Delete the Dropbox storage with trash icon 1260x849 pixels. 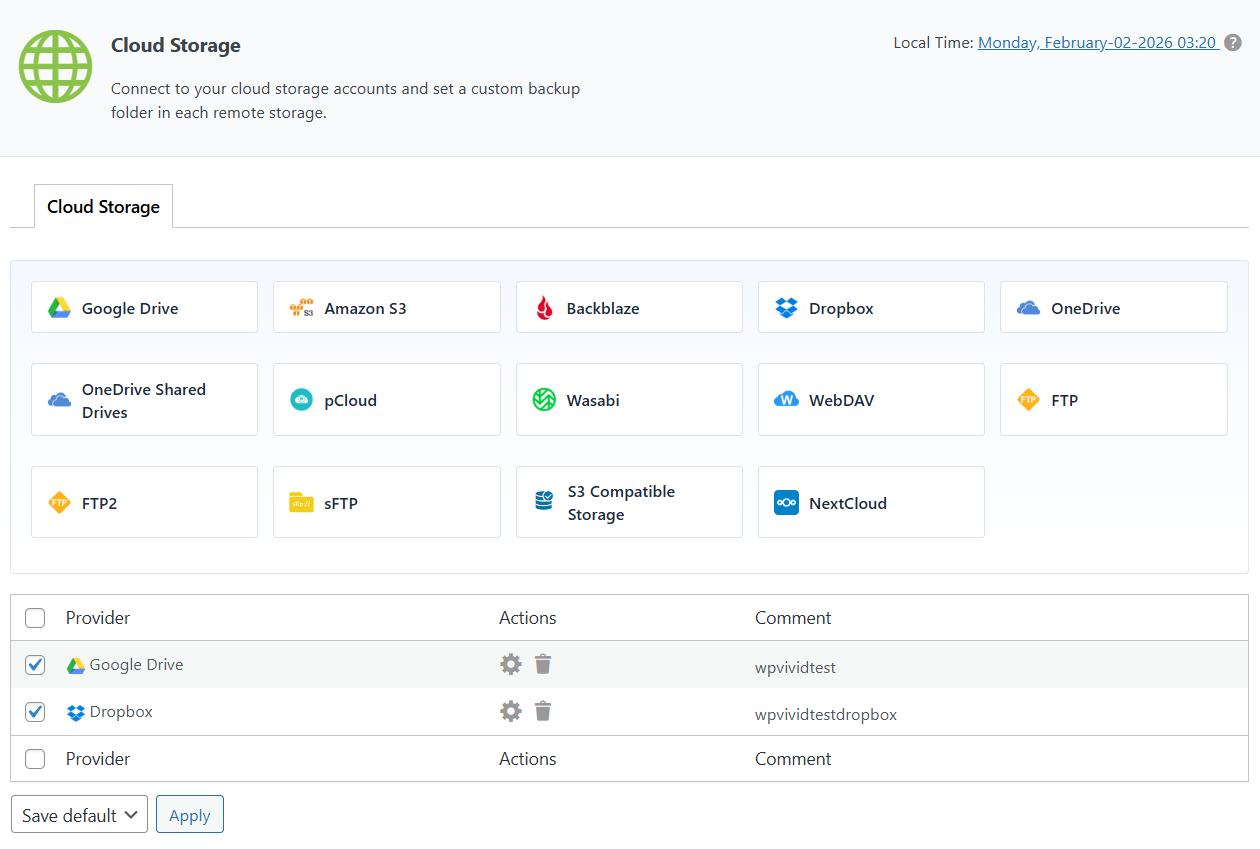point(543,711)
